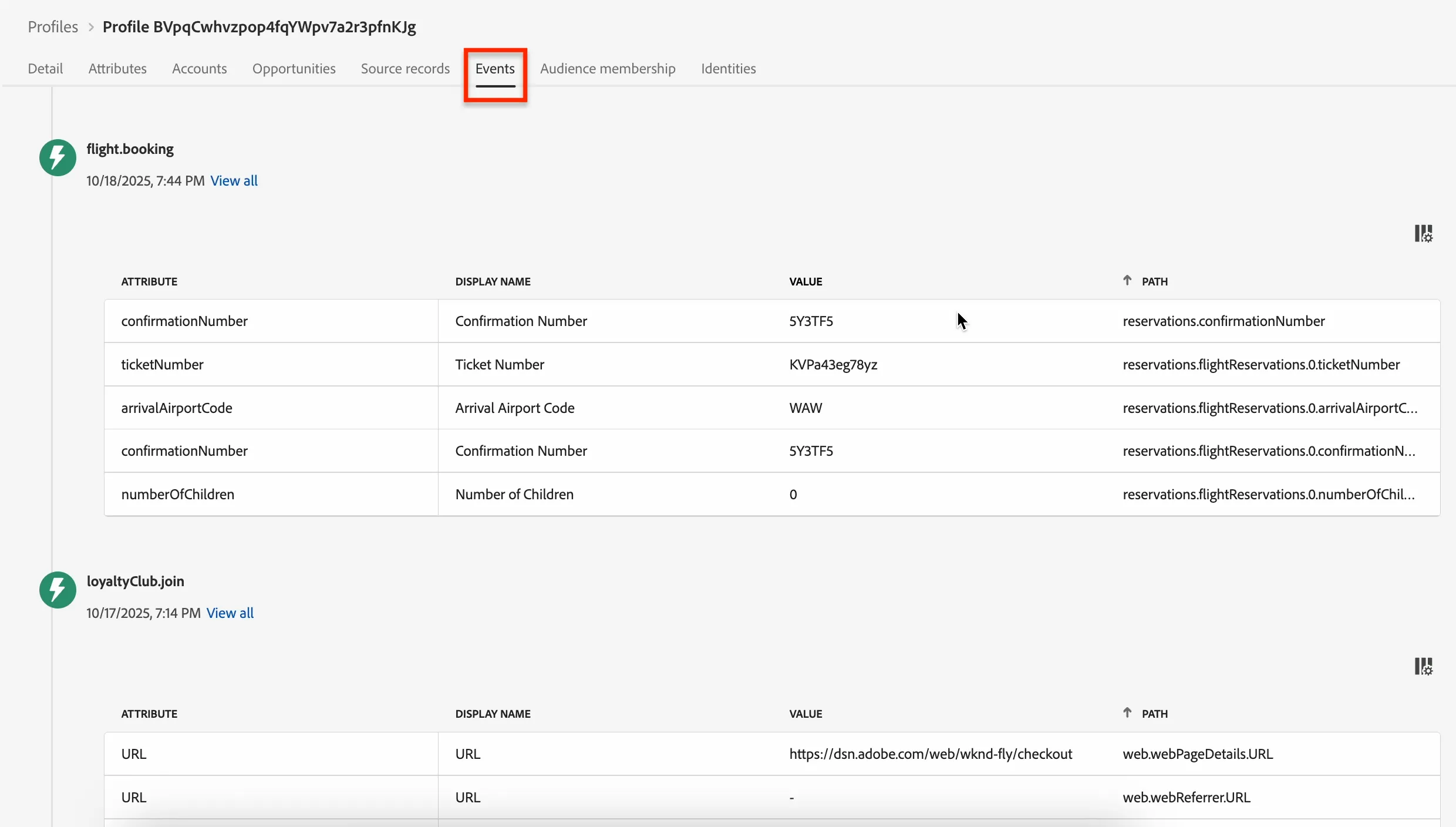Click the loyaltyClub.join event lightning icon
The height and width of the screenshot is (827, 1456).
pos(58,590)
